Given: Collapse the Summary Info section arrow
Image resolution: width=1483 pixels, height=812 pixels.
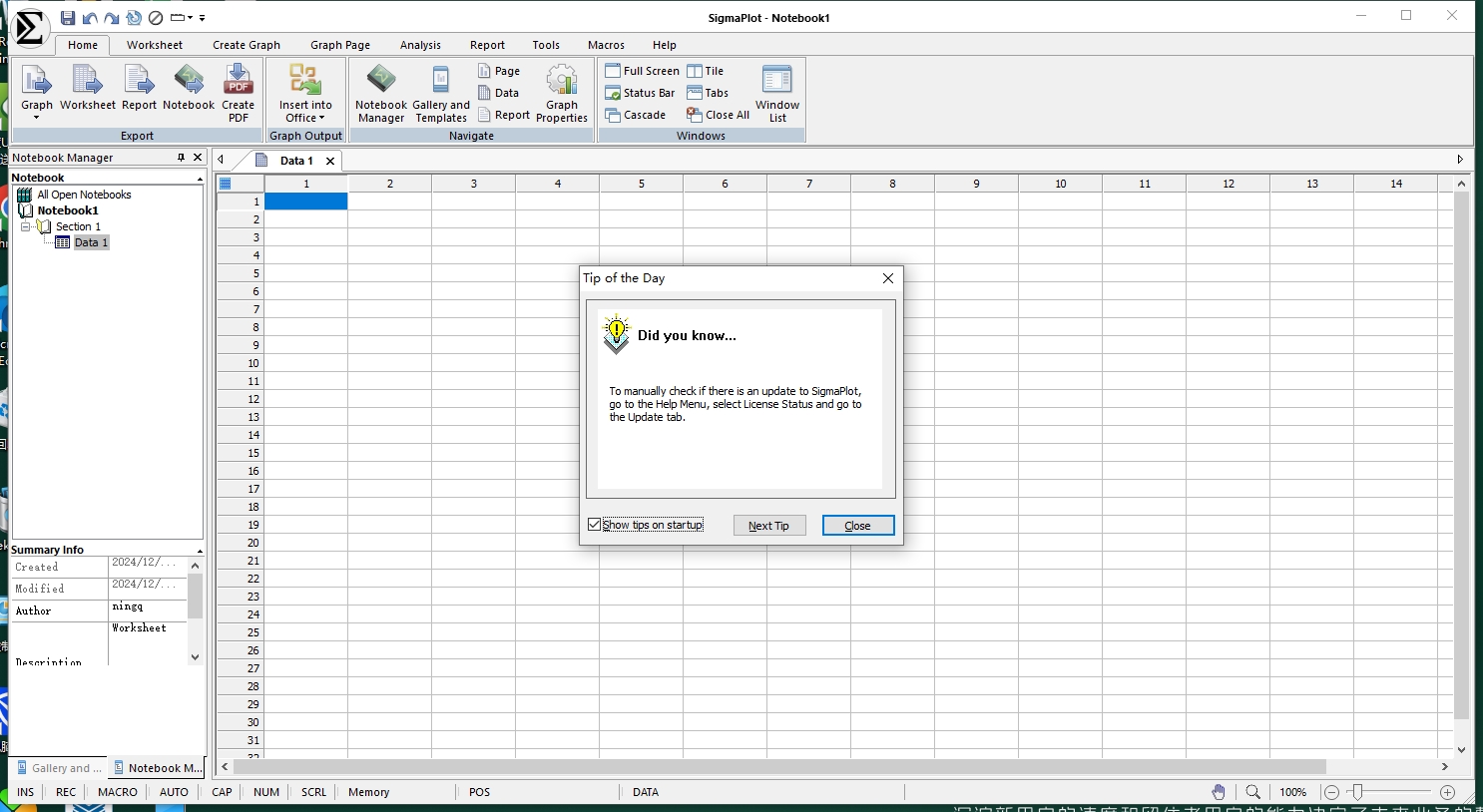Looking at the screenshot, I should 200,551.
